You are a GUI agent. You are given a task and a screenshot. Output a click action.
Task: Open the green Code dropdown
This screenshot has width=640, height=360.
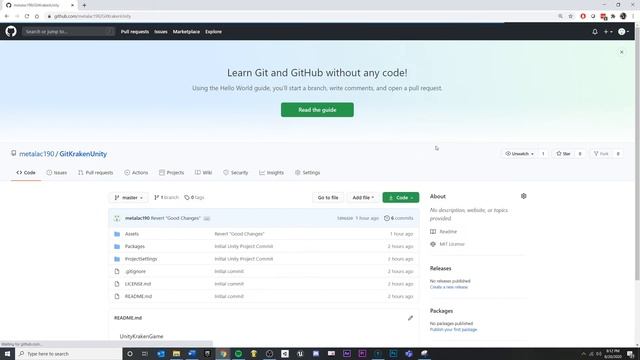point(401,198)
